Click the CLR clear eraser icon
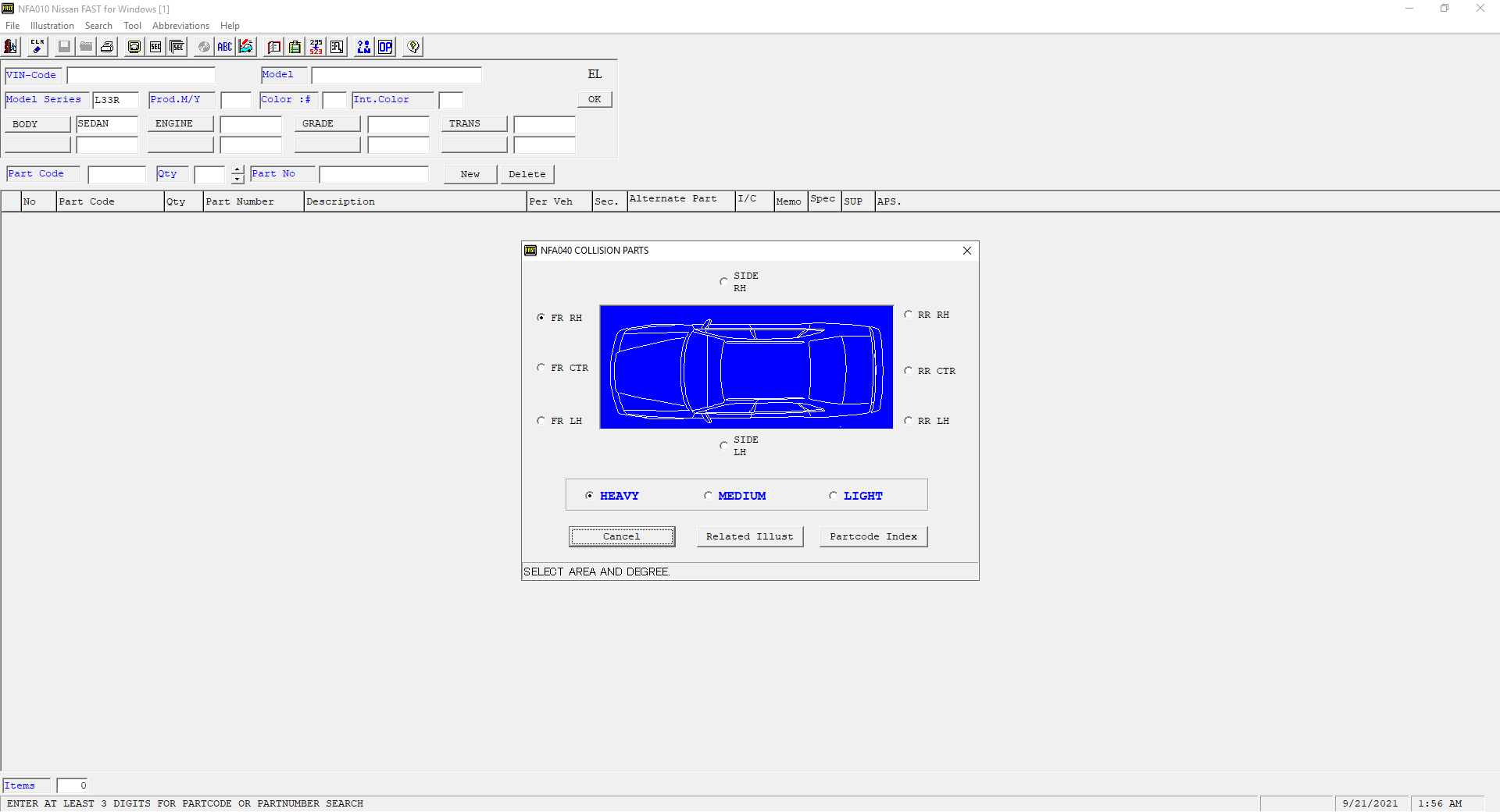The width and height of the screenshot is (1500, 812). (x=37, y=47)
